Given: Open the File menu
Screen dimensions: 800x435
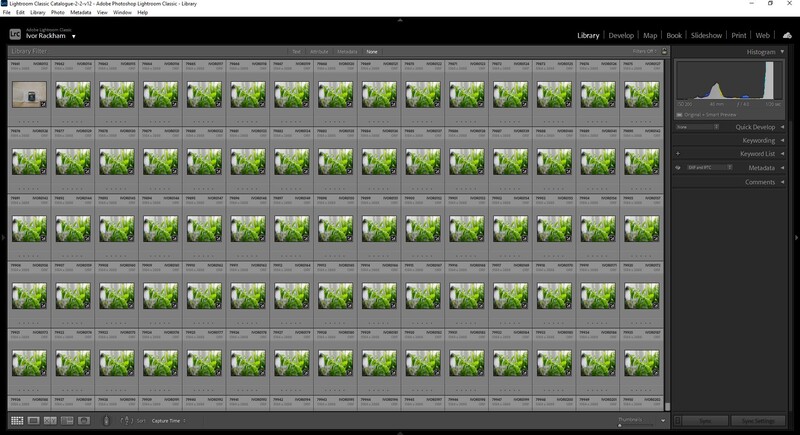Looking at the screenshot, I should [7, 12].
